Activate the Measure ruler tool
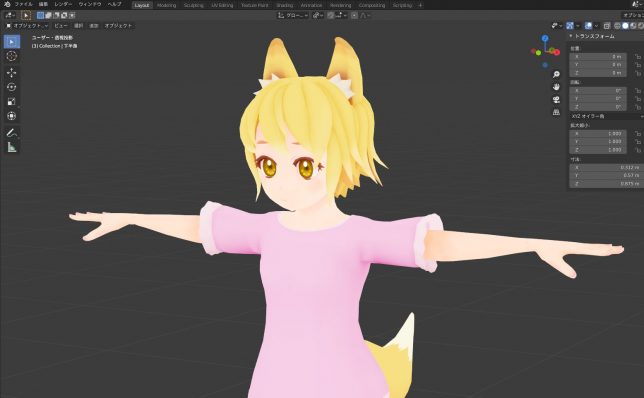This screenshot has height=398, width=644. 12,147
